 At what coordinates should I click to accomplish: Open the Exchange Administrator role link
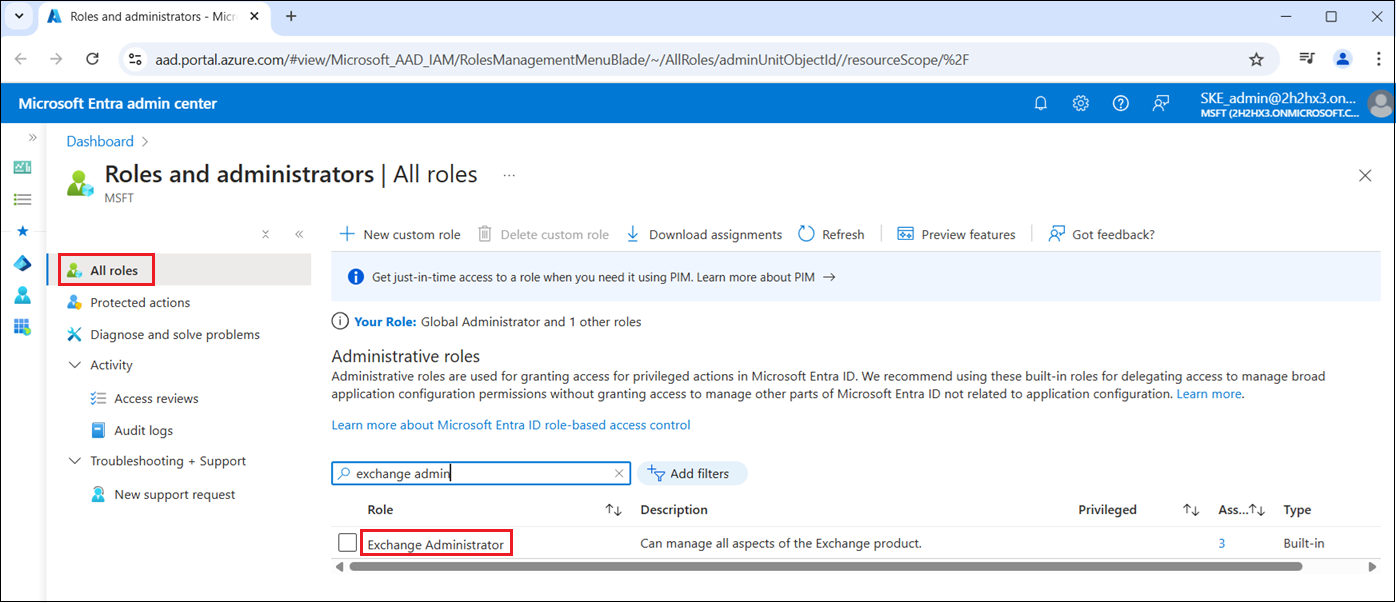(435, 544)
